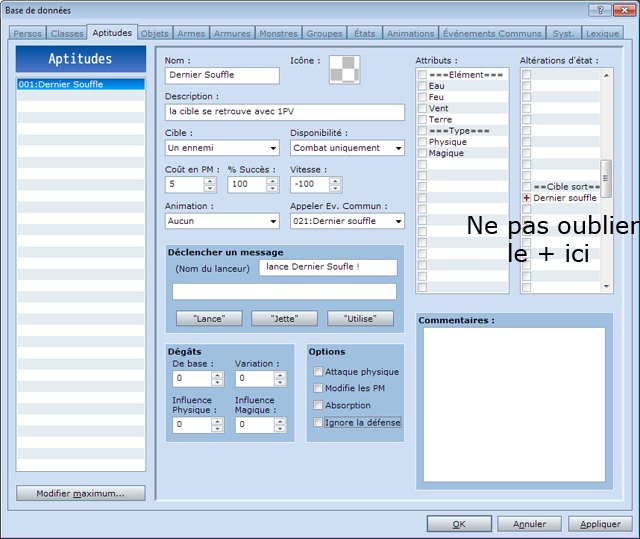Increase the % Succès spinner value
The image size is (640, 539).
[272, 181]
